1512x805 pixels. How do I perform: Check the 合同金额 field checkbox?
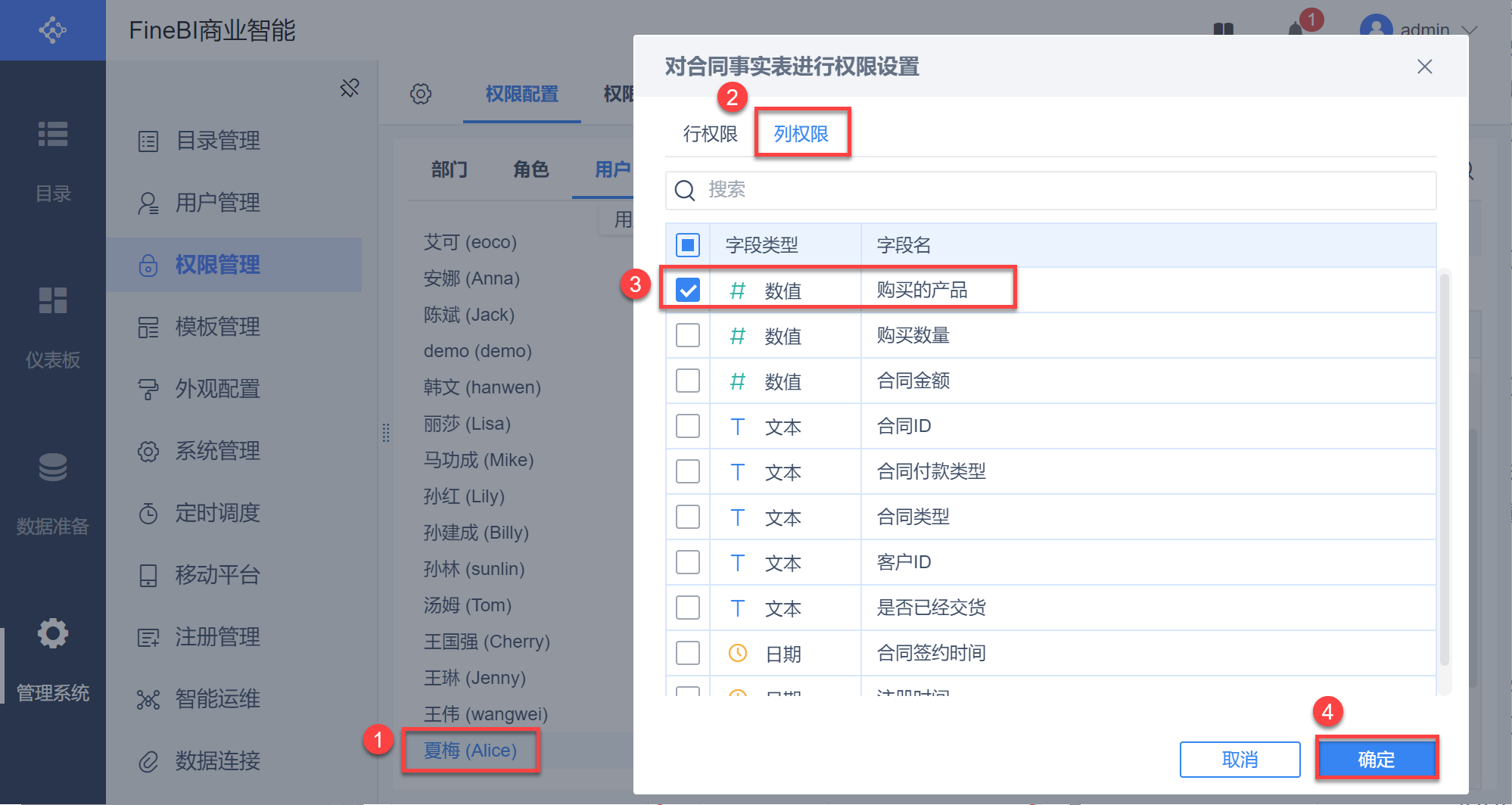coord(688,381)
